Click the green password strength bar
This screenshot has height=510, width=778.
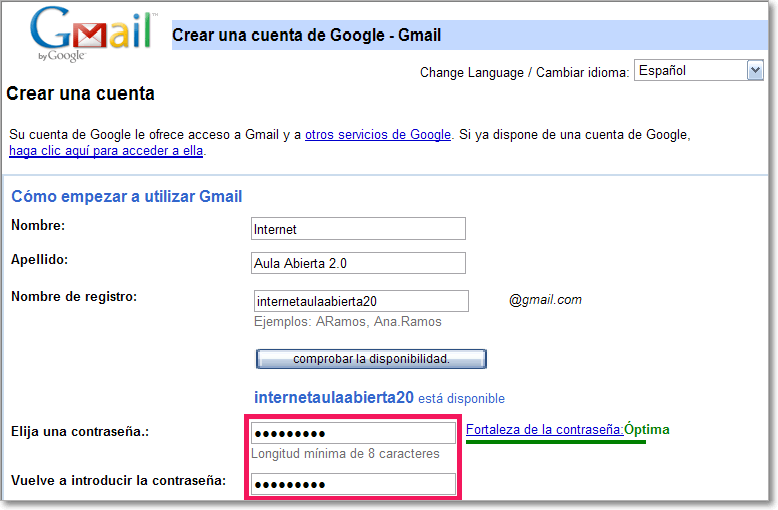[556, 442]
